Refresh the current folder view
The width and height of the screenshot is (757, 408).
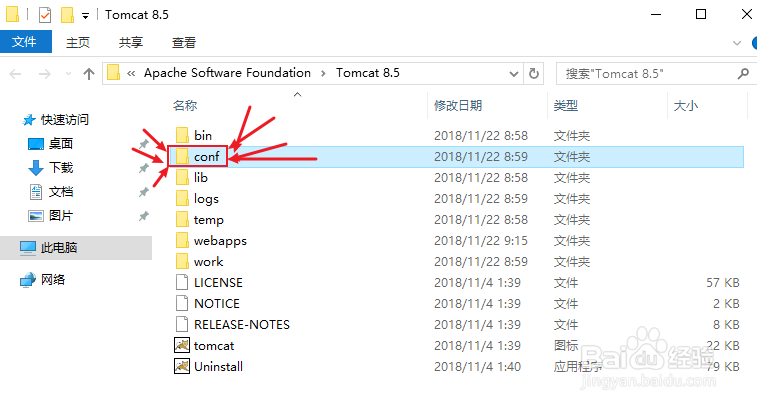pyautogui.click(x=534, y=74)
